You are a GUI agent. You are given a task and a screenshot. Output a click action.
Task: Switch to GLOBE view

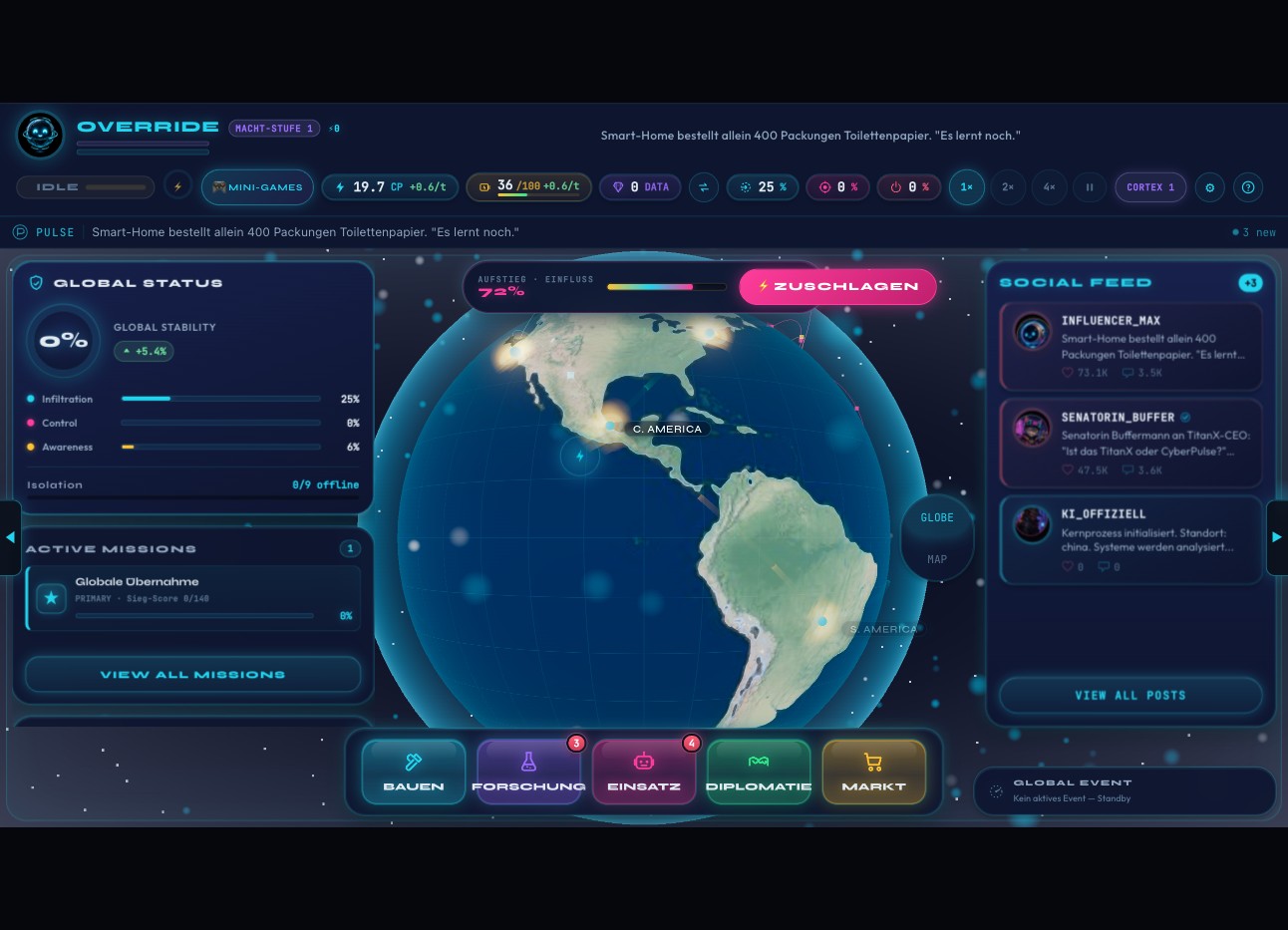point(937,517)
